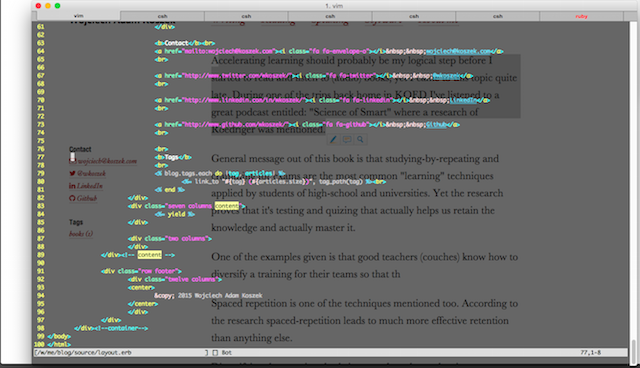Screen dimensions: 640x368
Task: Click the GitHub octocat icon
Action: coord(72,198)
